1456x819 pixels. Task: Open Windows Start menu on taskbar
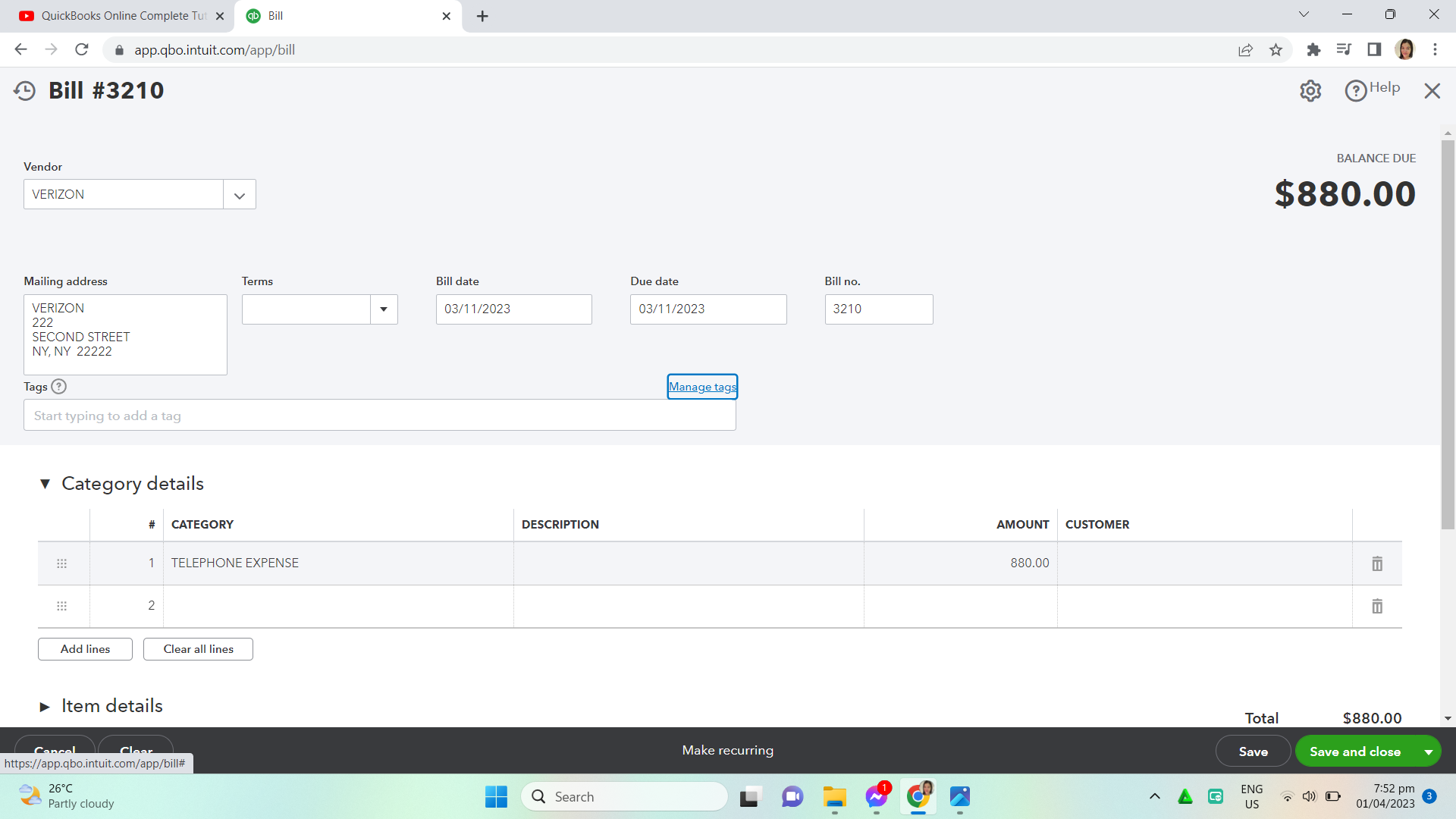[496, 796]
